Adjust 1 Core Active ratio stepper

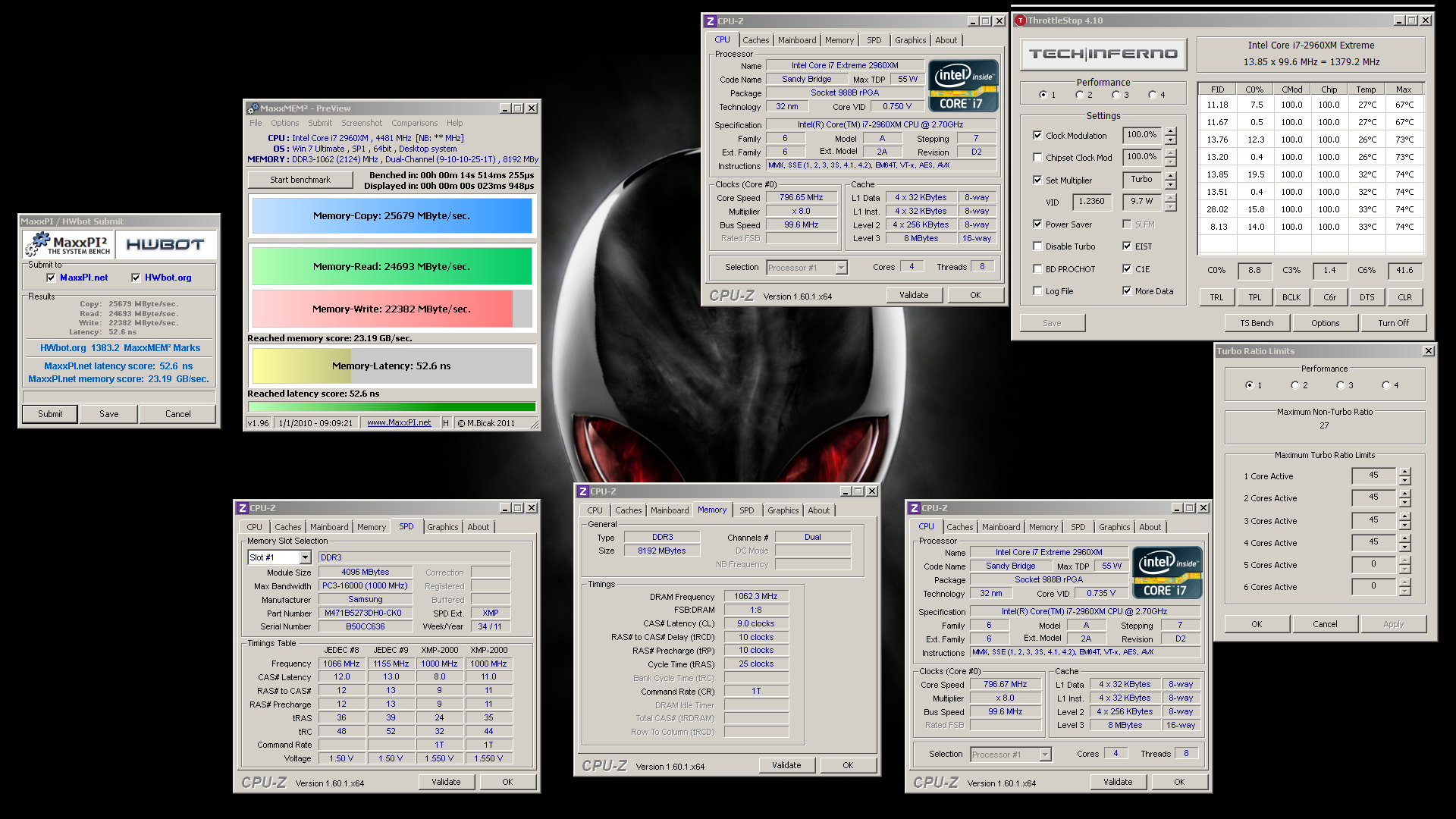tap(1404, 476)
